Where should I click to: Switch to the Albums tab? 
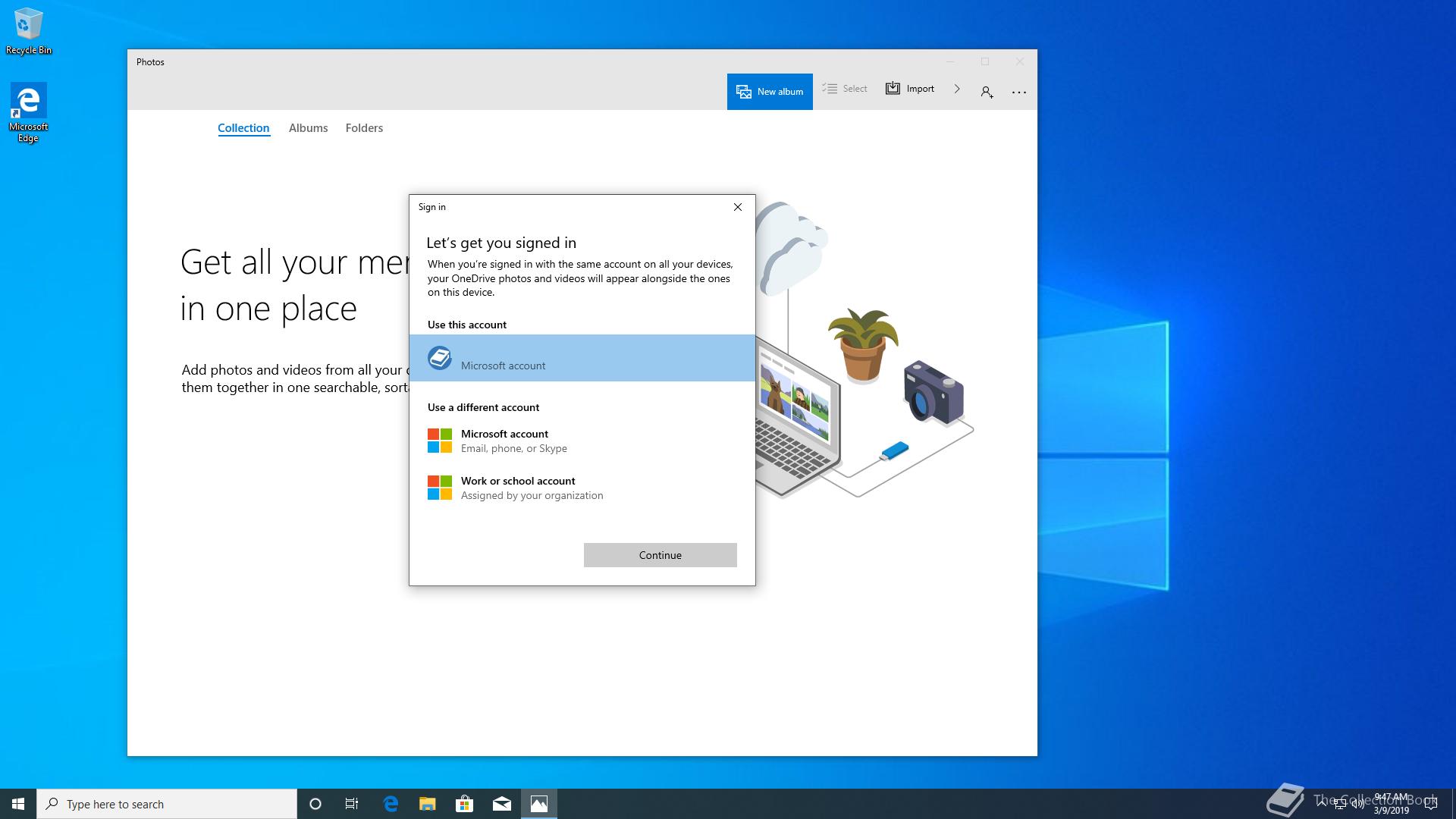pos(308,128)
